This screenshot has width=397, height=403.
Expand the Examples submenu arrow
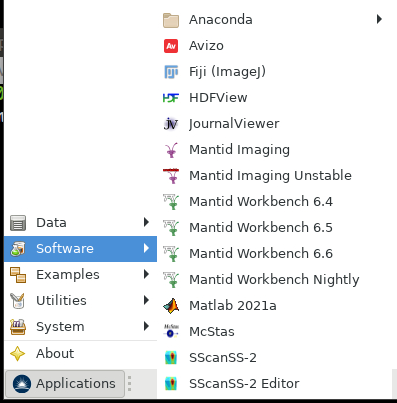coord(146,274)
